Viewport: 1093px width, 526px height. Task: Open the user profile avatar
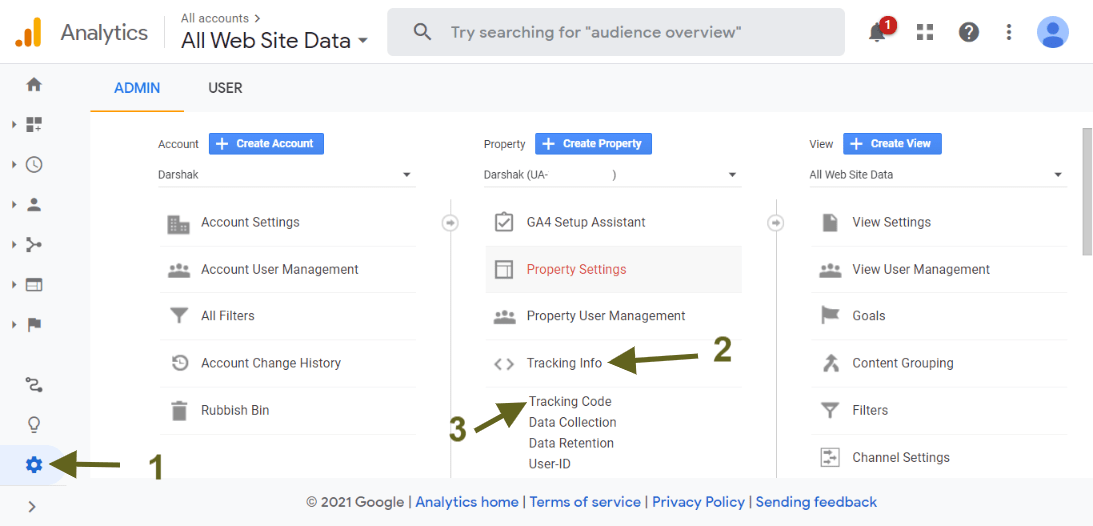tap(1052, 32)
